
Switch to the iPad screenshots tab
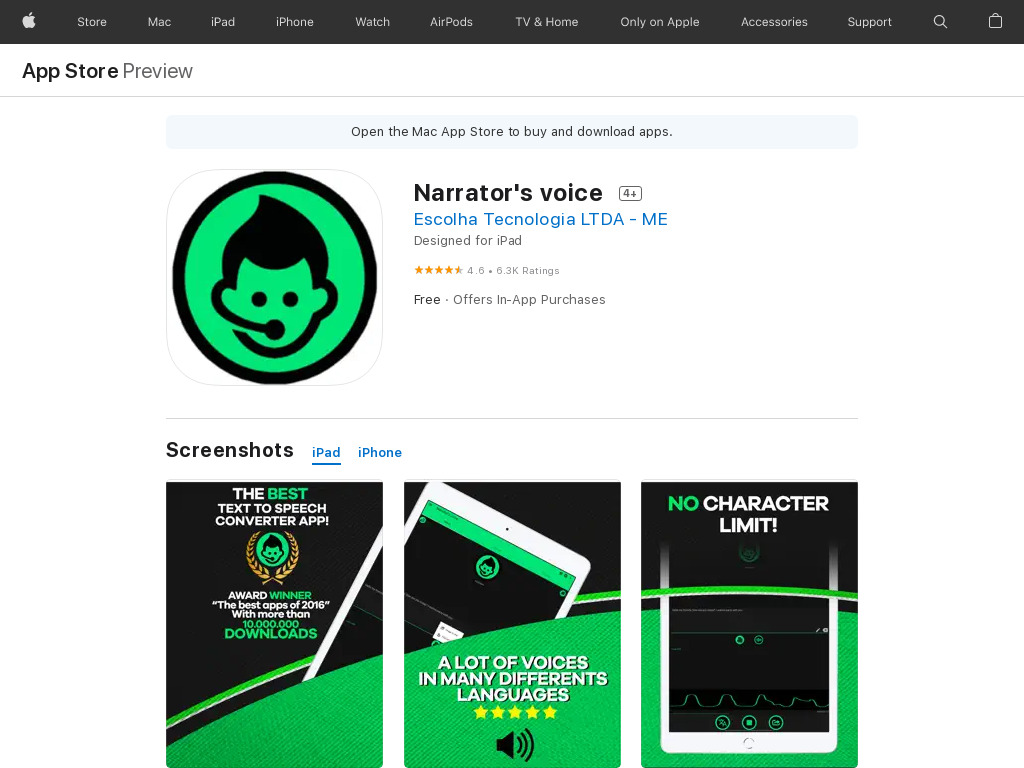[x=326, y=453]
